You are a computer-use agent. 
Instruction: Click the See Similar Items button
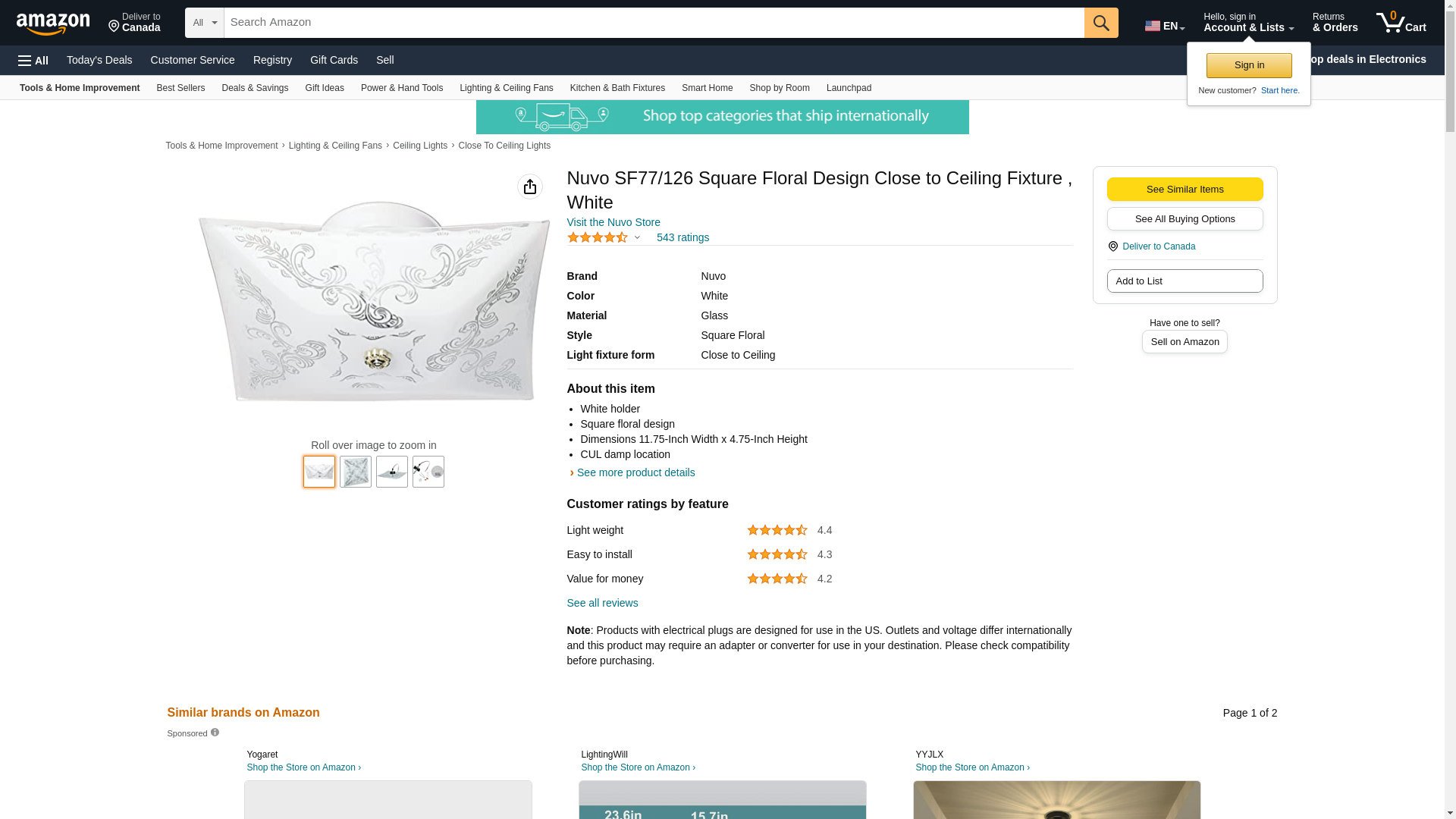(1185, 190)
